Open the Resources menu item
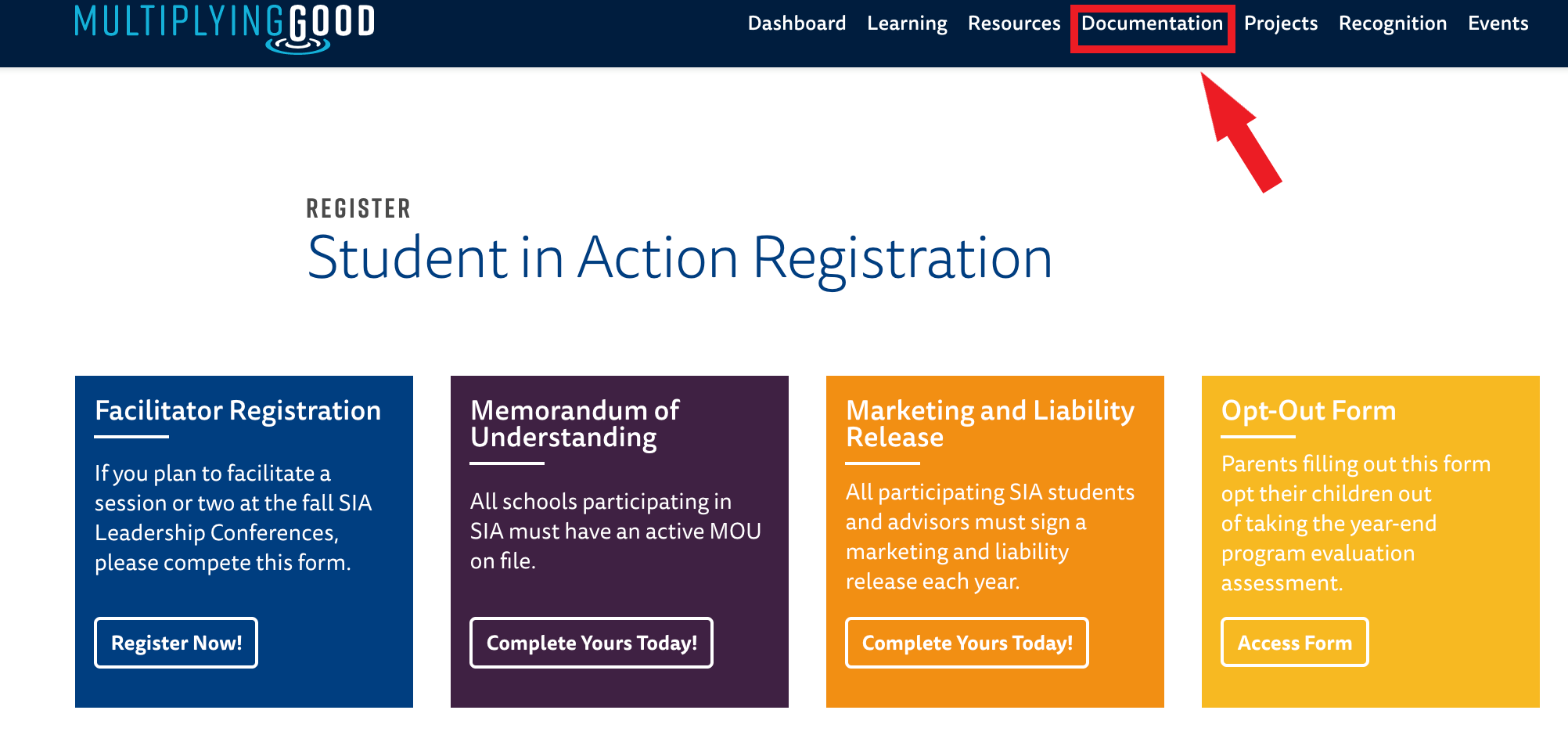1568x739 pixels. click(1014, 23)
